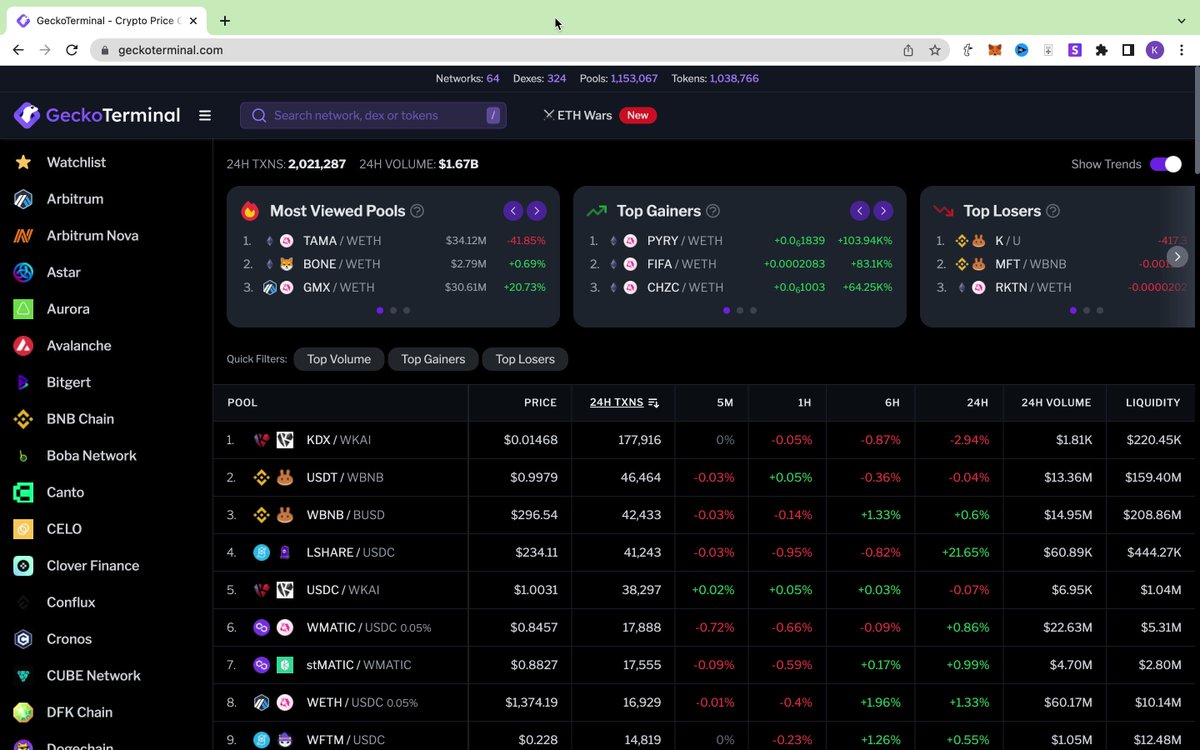
Task: Sort by the PRICE column header
Action: (x=540, y=402)
